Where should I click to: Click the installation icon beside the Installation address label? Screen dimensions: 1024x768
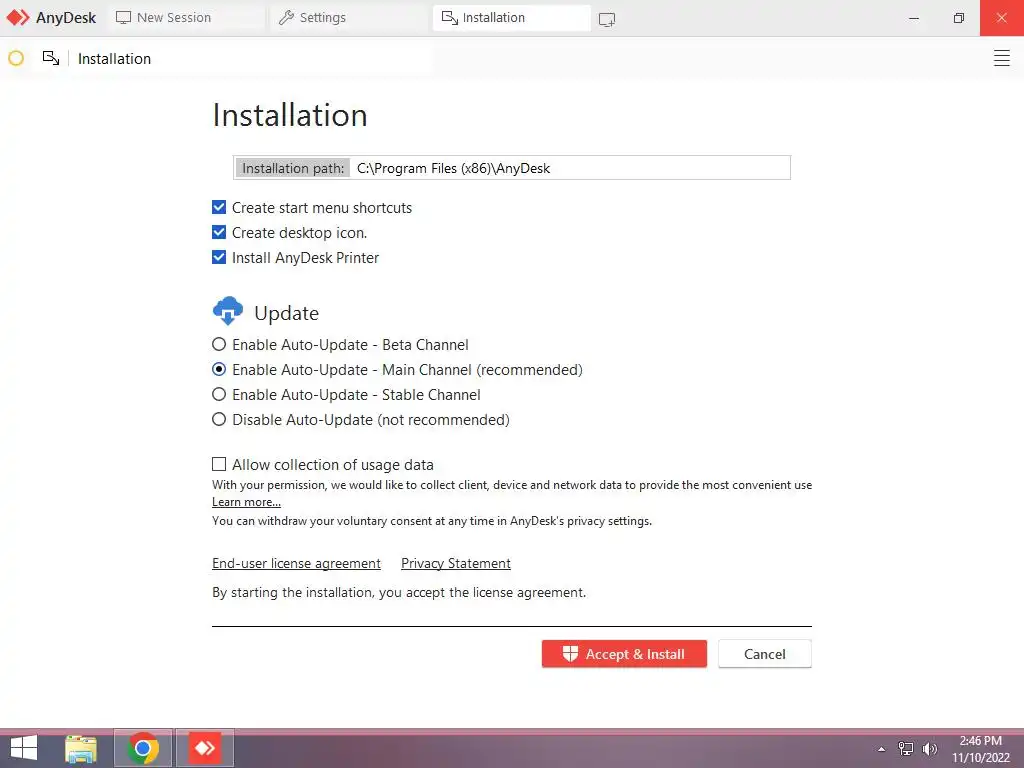[x=51, y=58]
